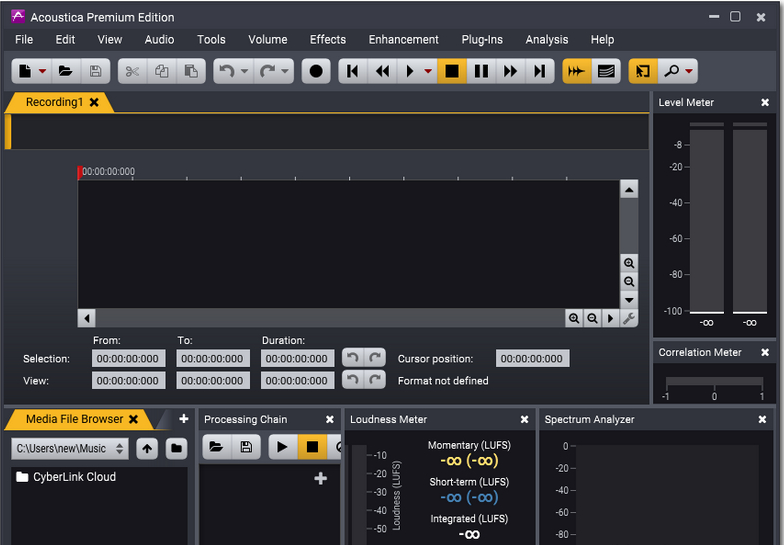The height and width of the screenshot is (545, 784).
Task: Create a new file with the New icon
Action: (25, 72)
